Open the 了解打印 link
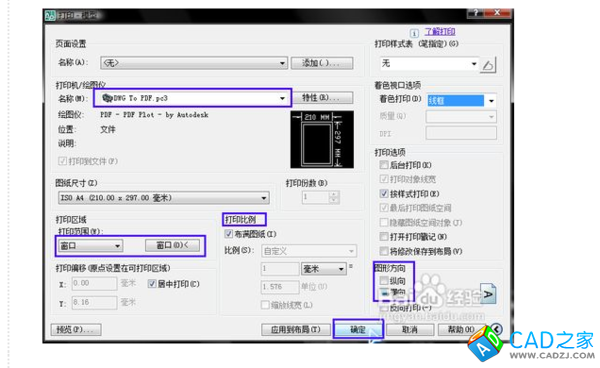Viewport: 600px width, 368px height. [440, 32]
